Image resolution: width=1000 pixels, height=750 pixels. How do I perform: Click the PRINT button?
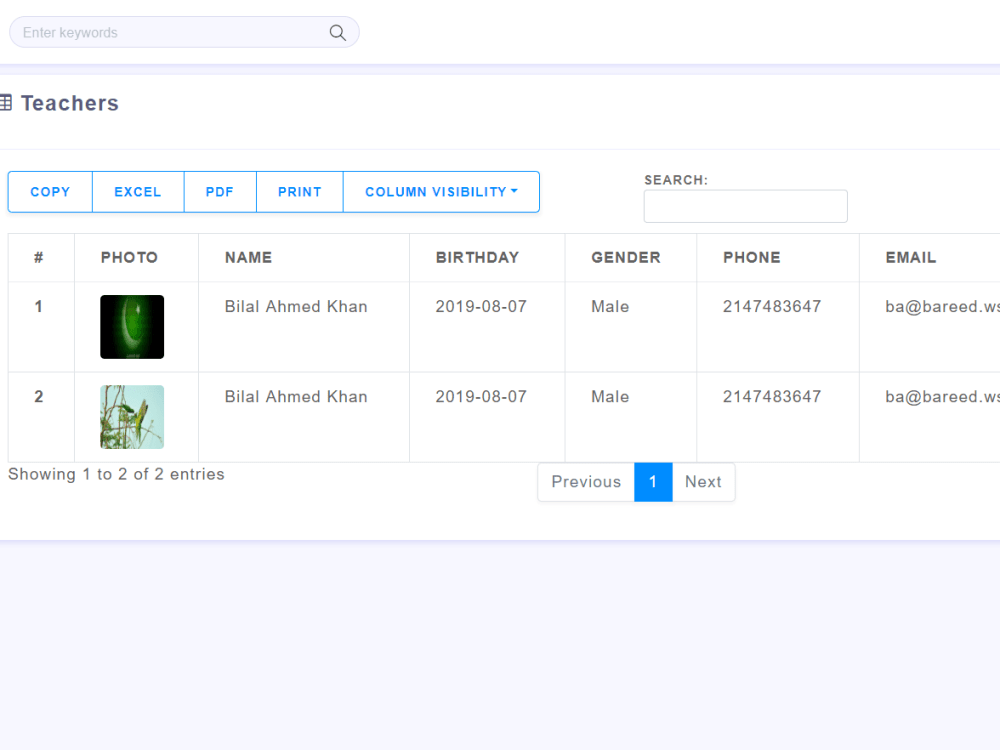(x=300, y=192)
